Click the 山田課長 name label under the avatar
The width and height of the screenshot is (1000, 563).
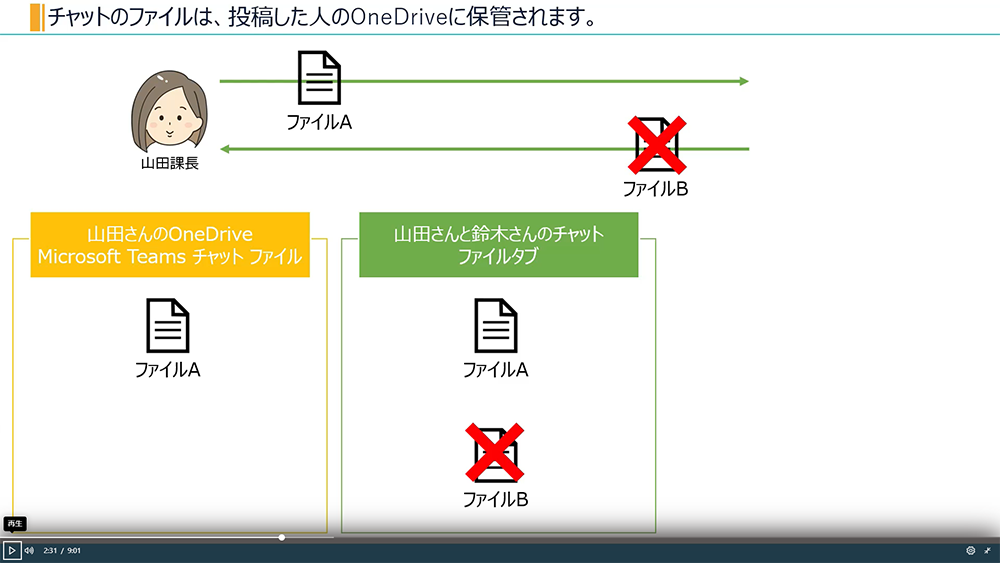pos(170,163)
